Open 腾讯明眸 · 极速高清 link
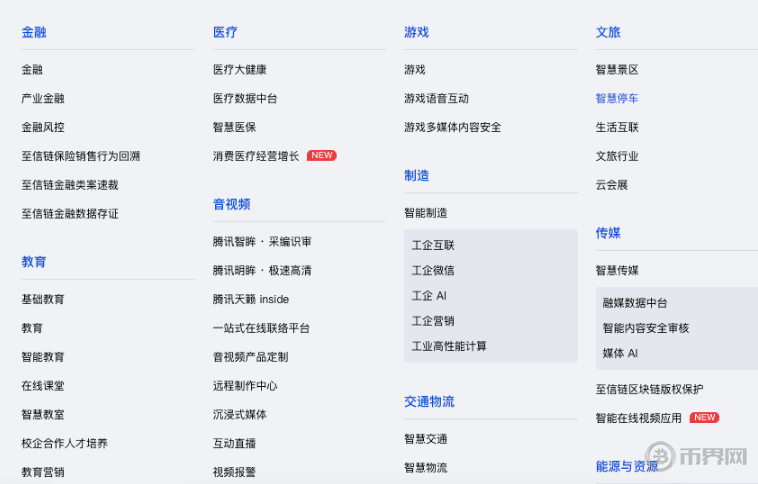 (x=262, y=270)
